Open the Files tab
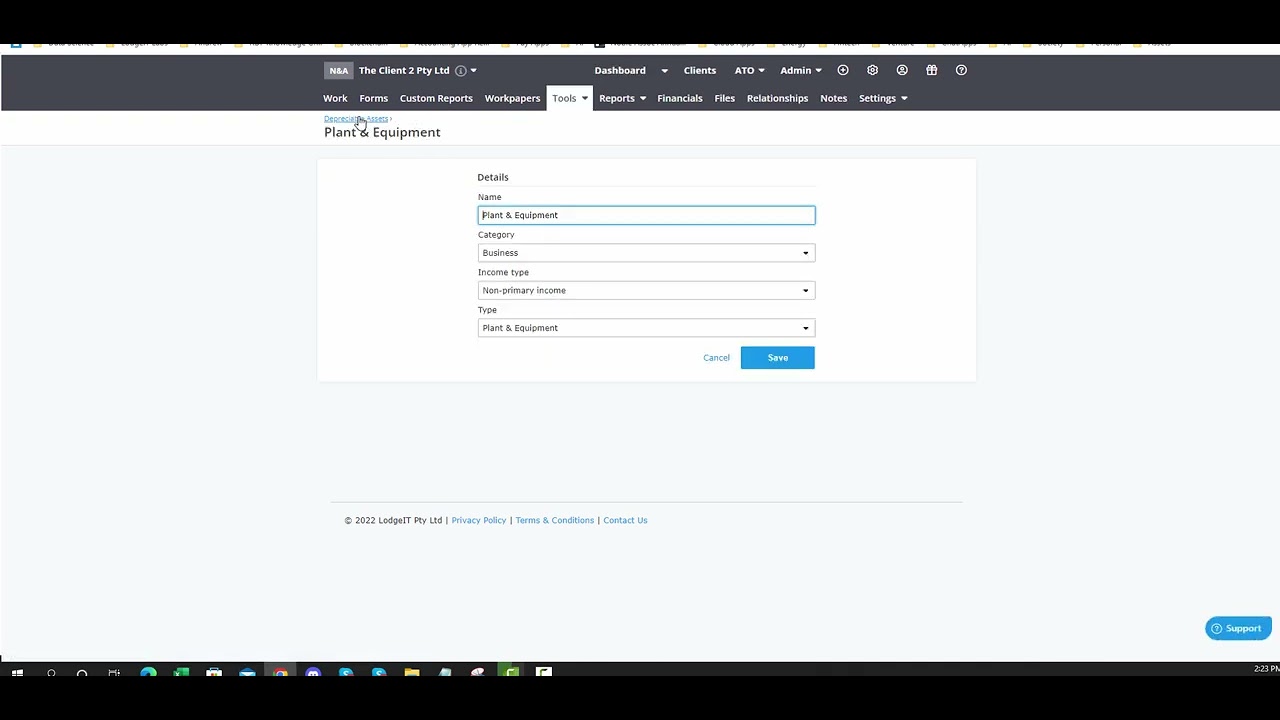 [725, 98]
